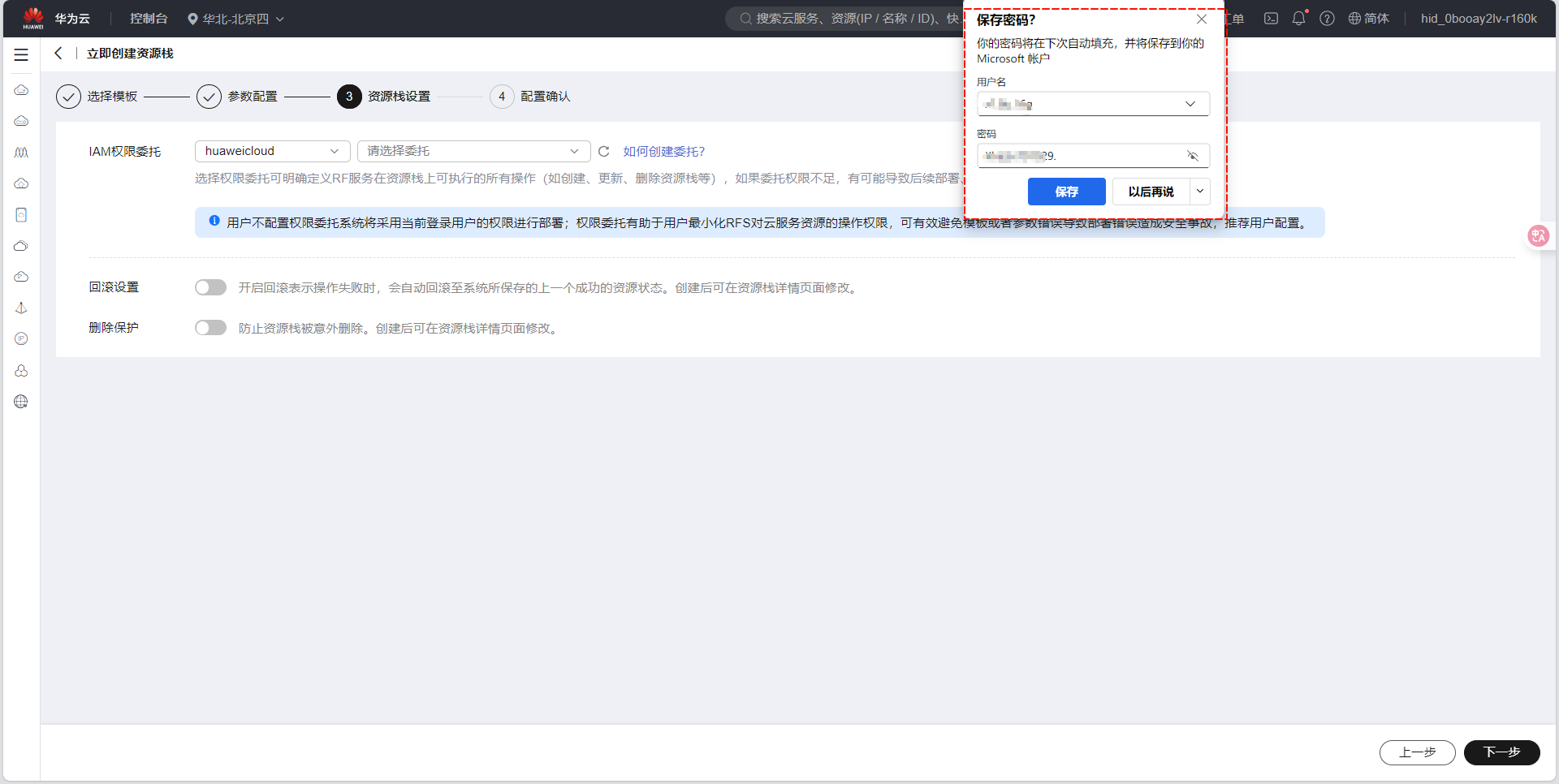
Task: Click the region location pin icon
Action: [x=192, y=19]
